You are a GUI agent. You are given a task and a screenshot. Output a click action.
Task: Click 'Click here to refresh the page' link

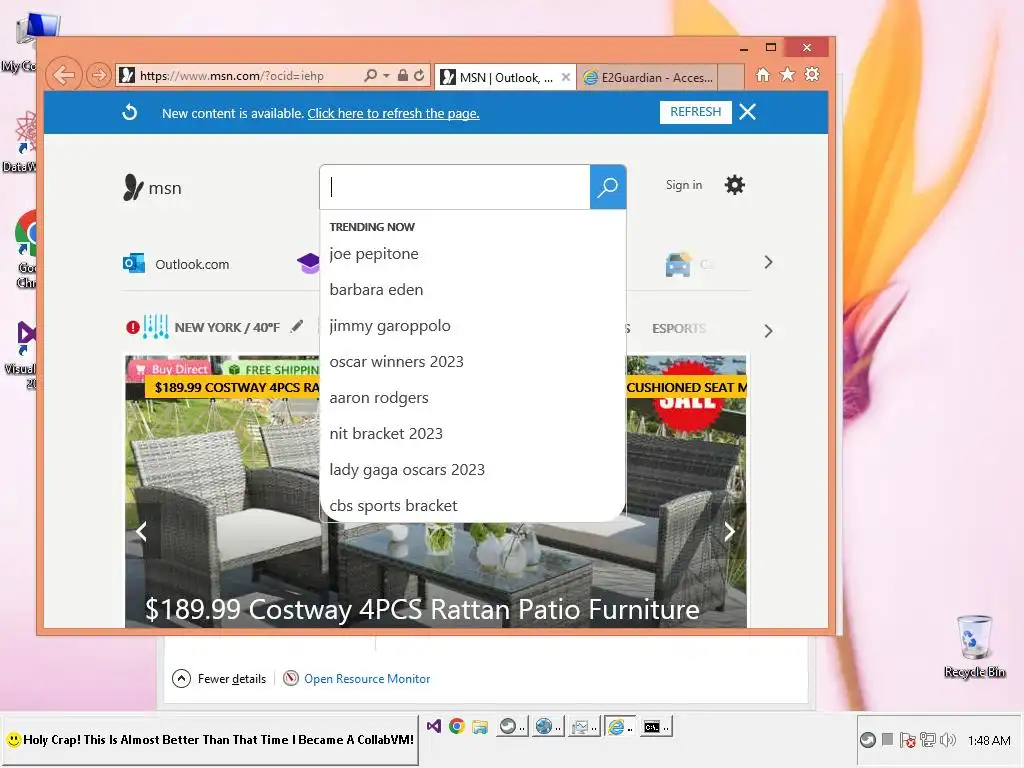393,114
